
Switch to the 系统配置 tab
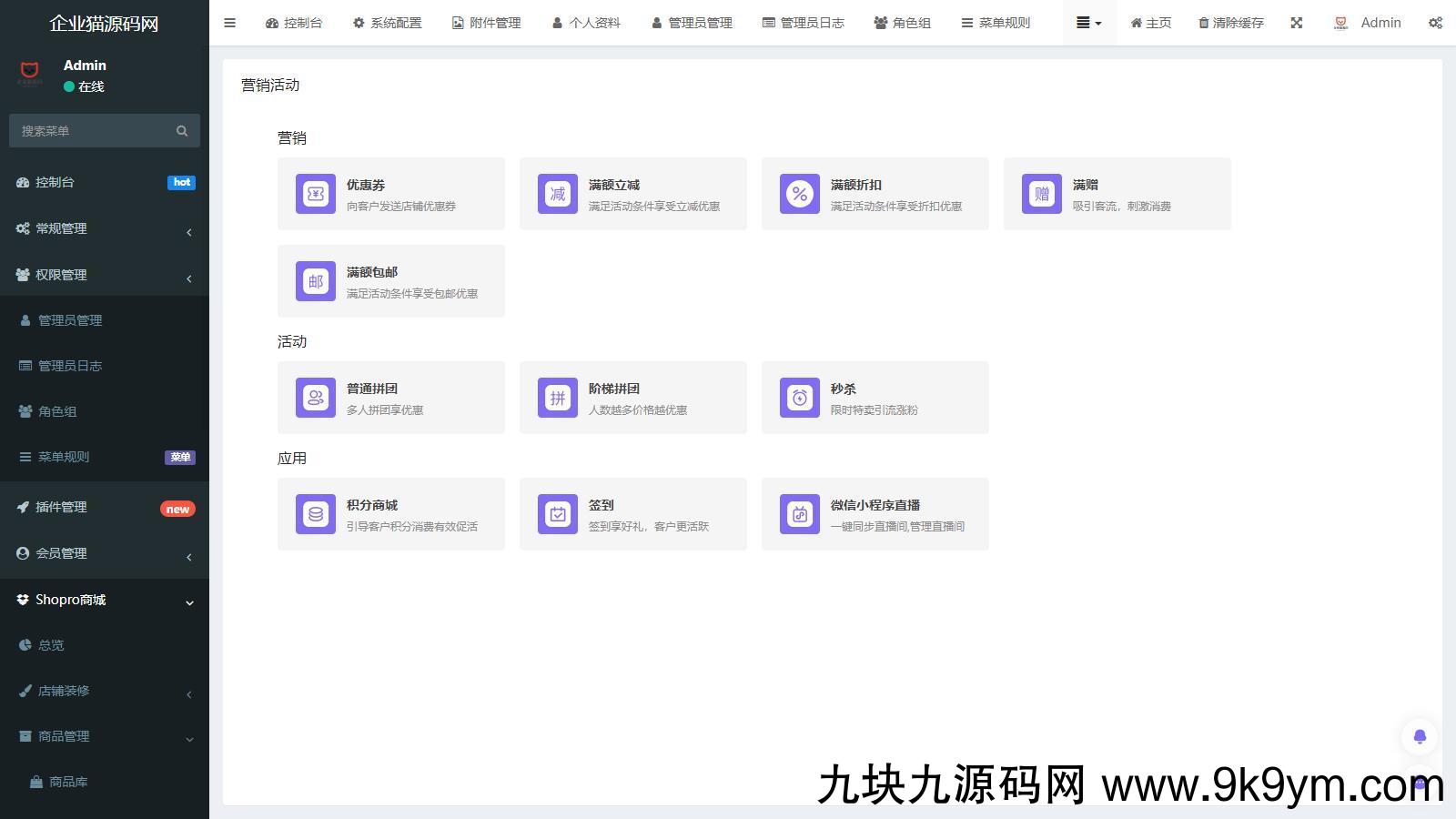click(387, 23)
